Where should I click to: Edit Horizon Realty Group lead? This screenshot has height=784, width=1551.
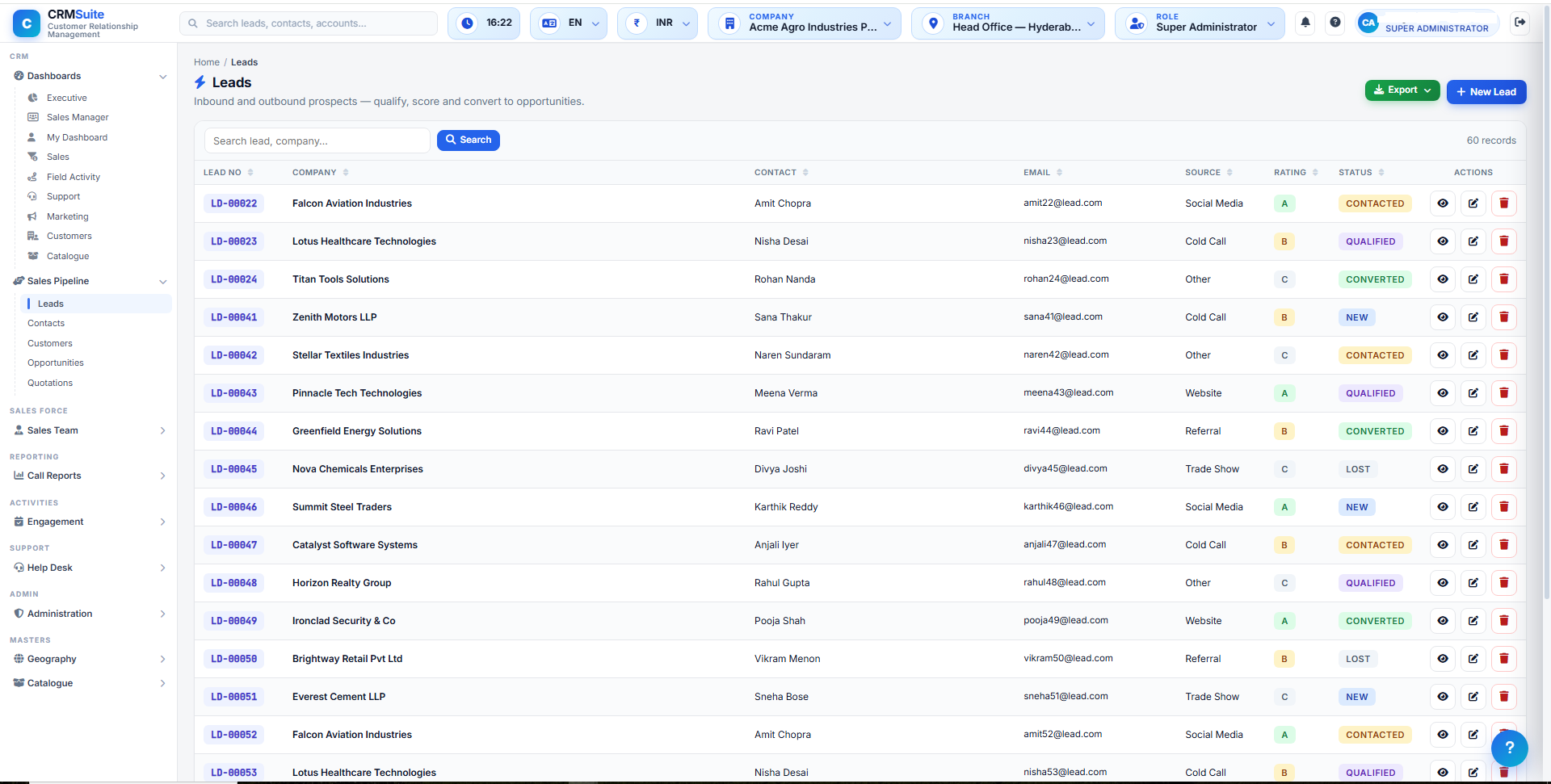[x=1473, y=583]
